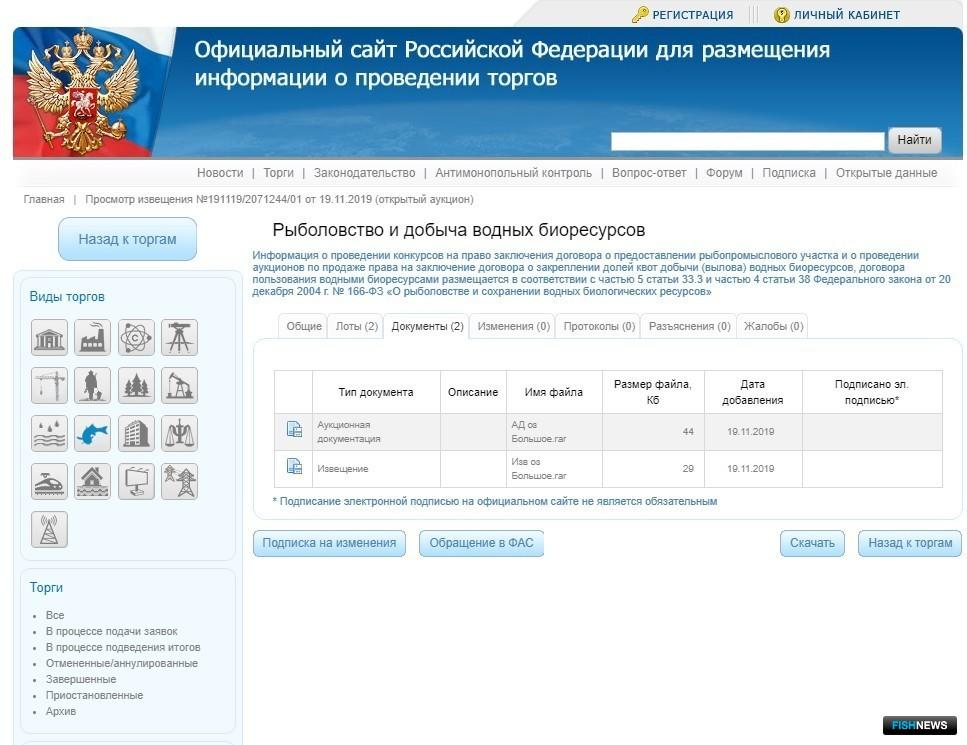
Task: Open the Лоты (2) tab
Action: tap(356, 326)
